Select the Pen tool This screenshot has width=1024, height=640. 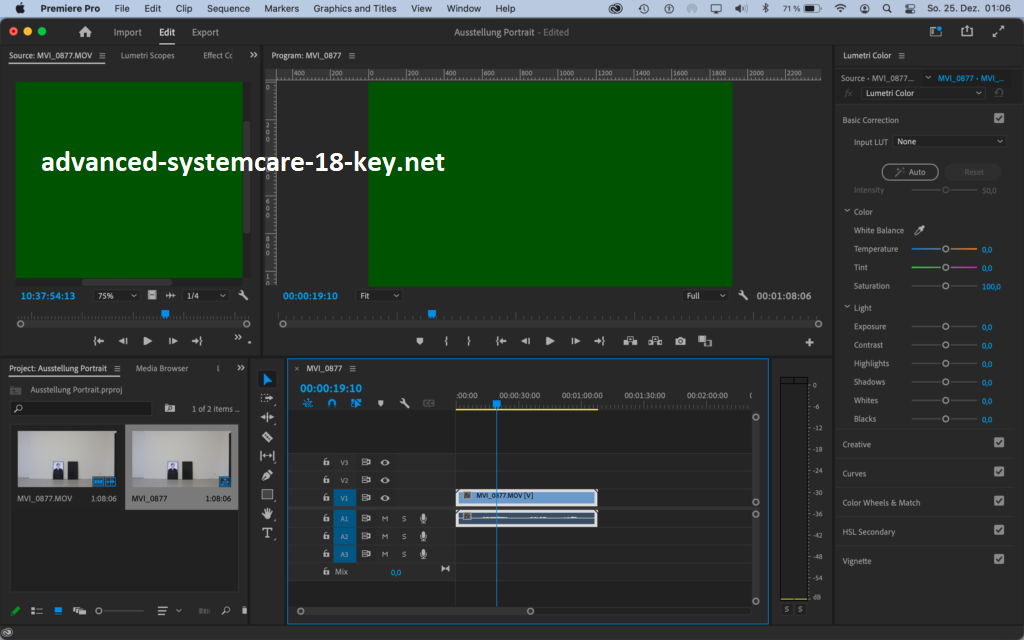pos(267,475)
